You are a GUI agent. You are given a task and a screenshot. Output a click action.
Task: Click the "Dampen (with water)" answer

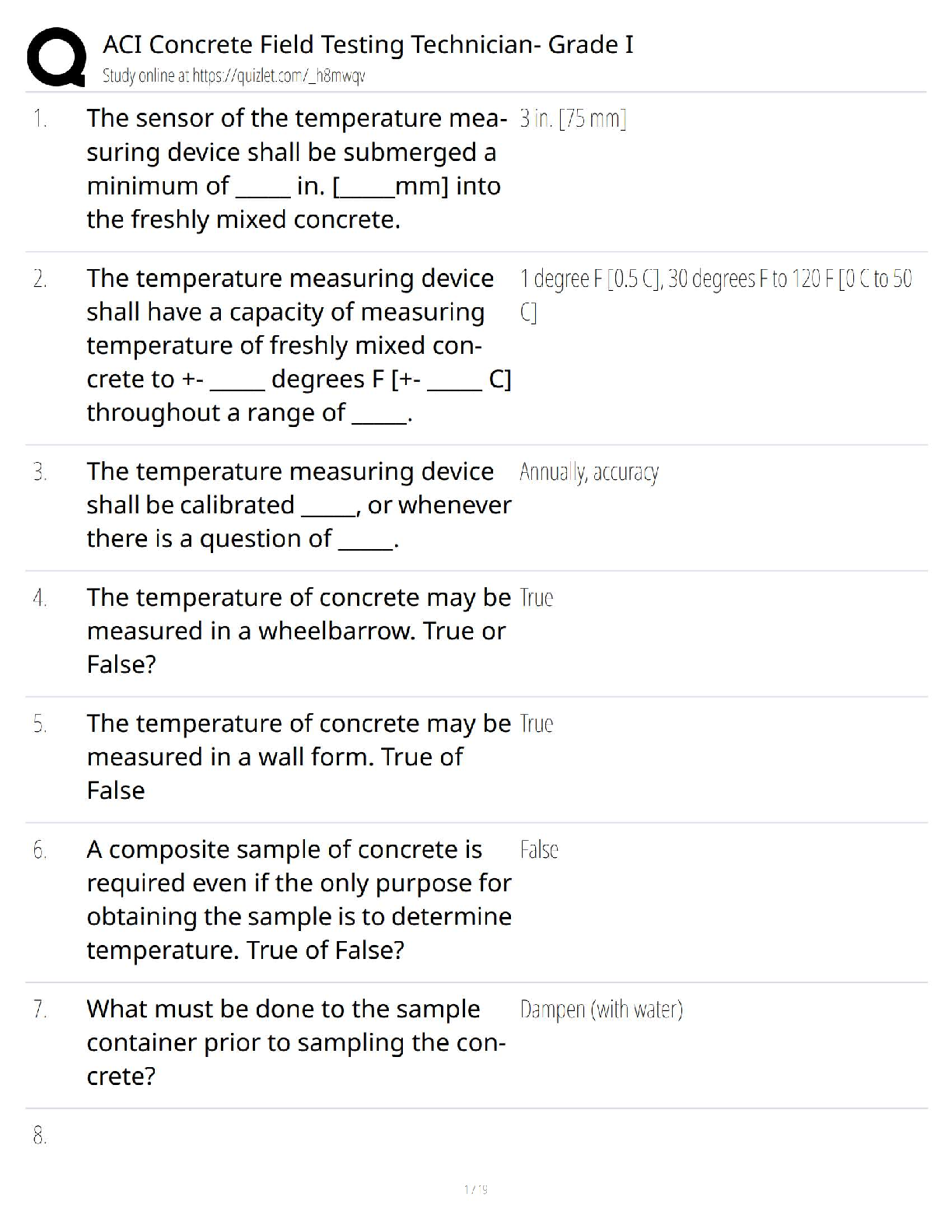pos(601,1010)
